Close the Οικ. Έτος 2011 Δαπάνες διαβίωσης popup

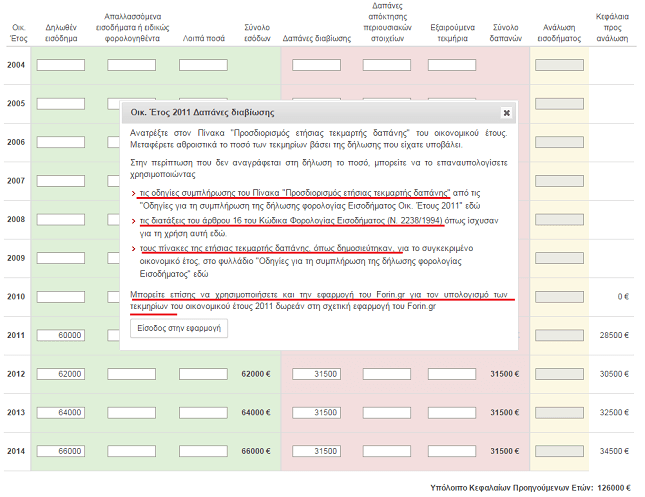[x=507, y=113]
